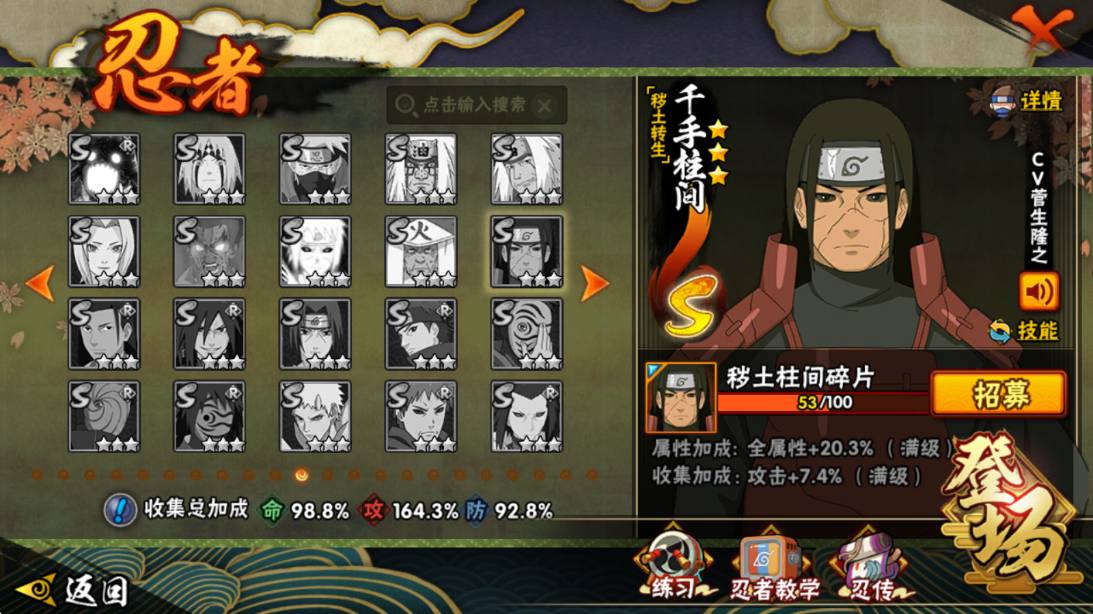1093x614 pixels.
Task: Select the masked Kakashi ninja thumbnail
Action: 315,169
